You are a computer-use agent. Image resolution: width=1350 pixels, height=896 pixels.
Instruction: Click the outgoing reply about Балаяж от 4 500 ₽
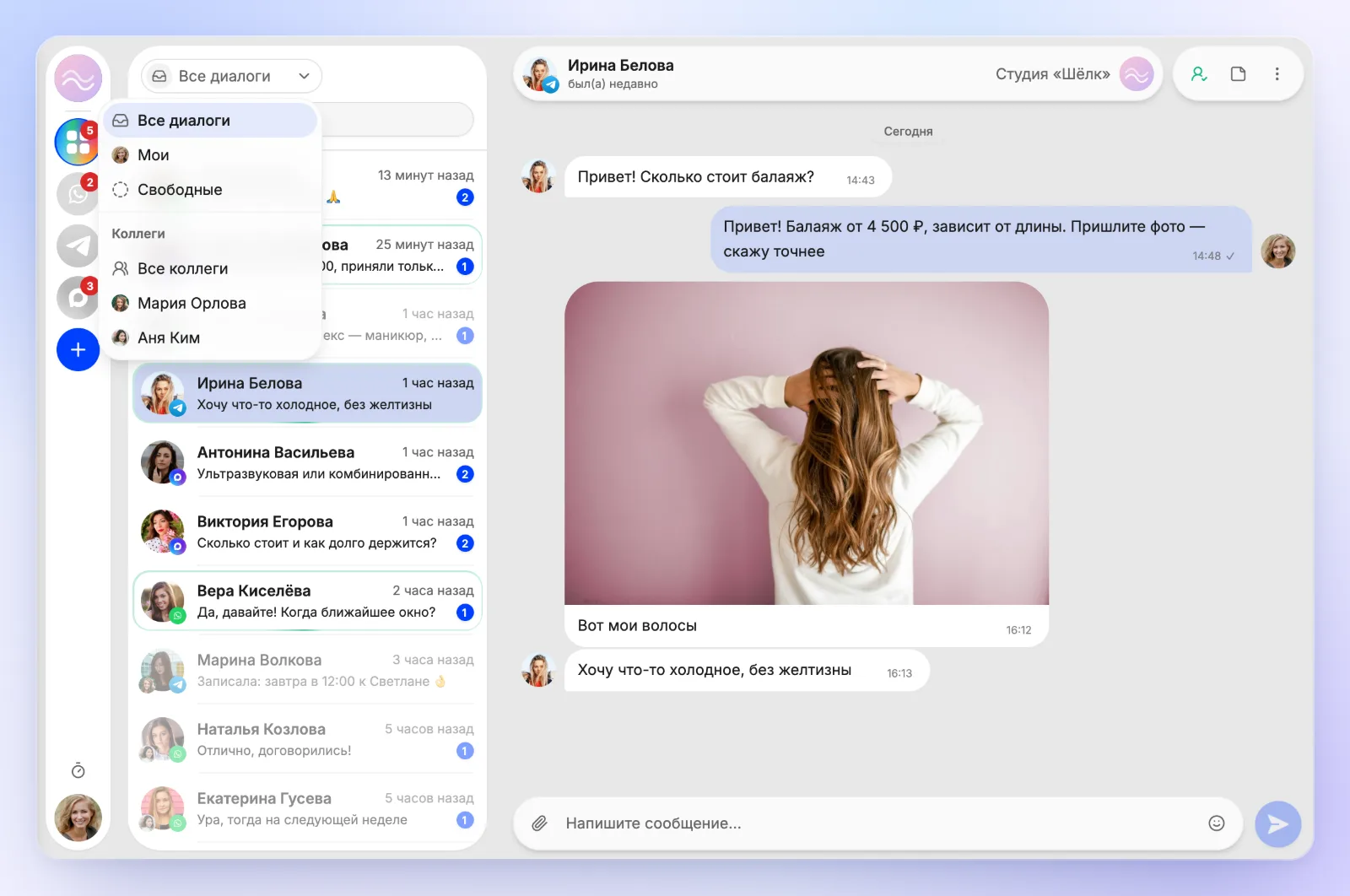pos(980,240)
